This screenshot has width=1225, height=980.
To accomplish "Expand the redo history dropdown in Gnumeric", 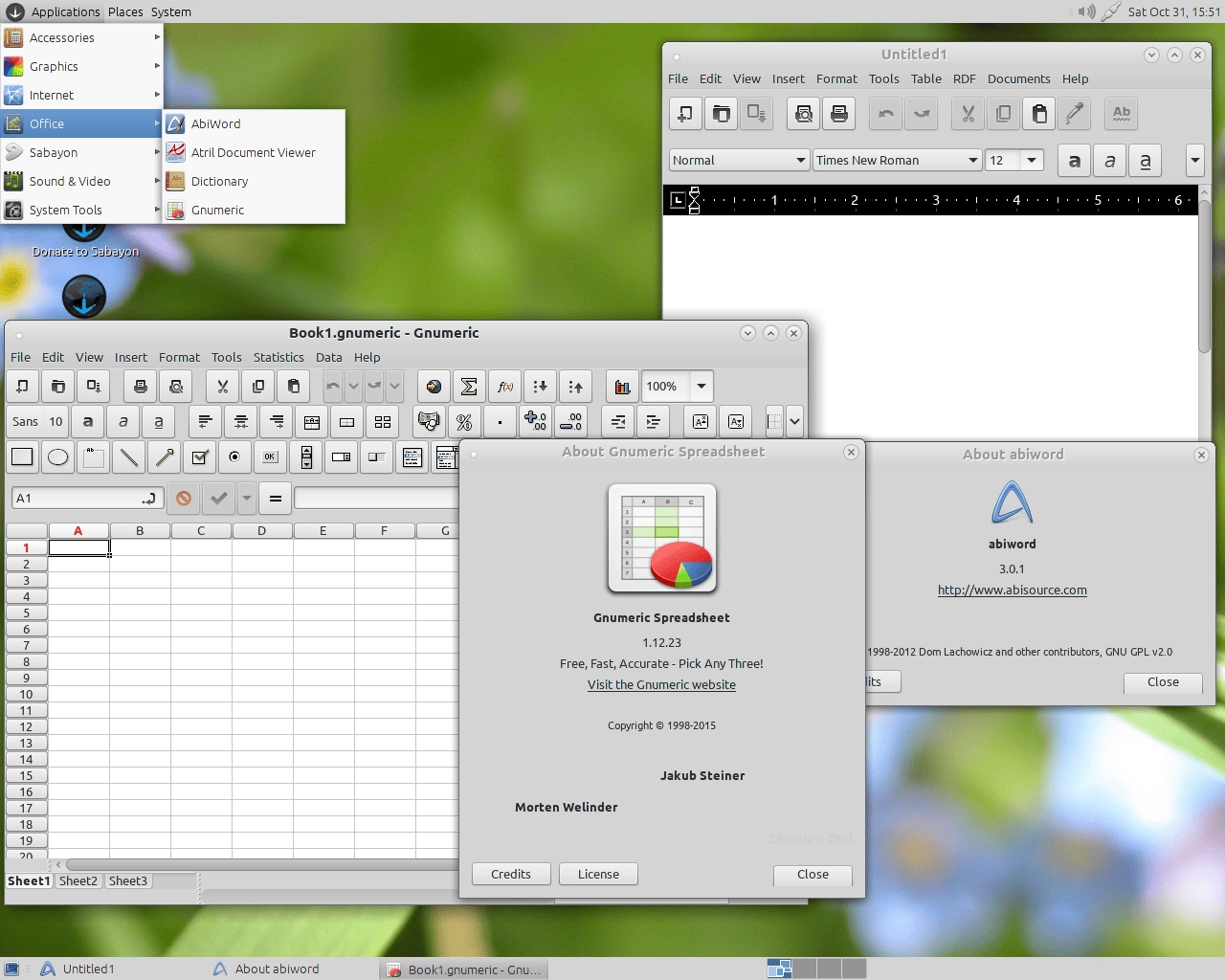I will (394, 387).
